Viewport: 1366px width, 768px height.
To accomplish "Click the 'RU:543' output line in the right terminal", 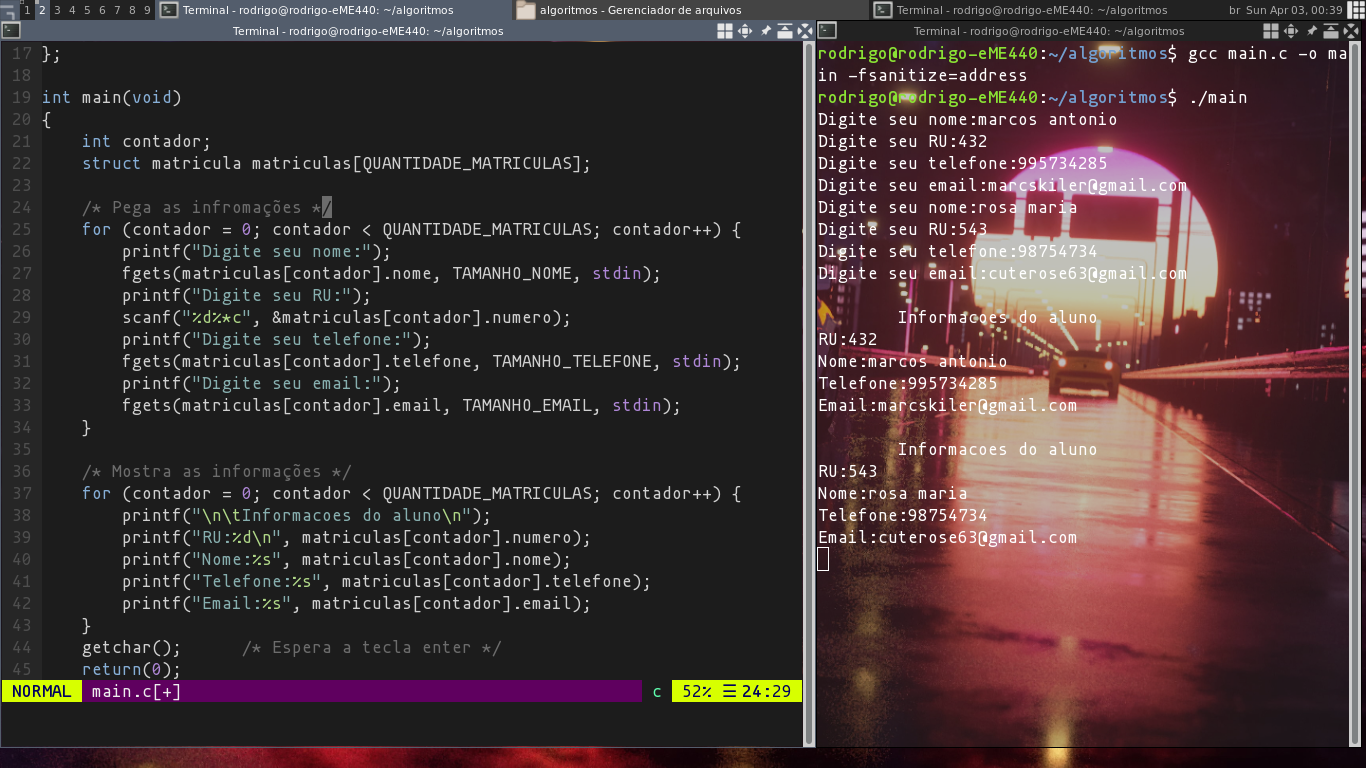I will click(x=848, y=472).
